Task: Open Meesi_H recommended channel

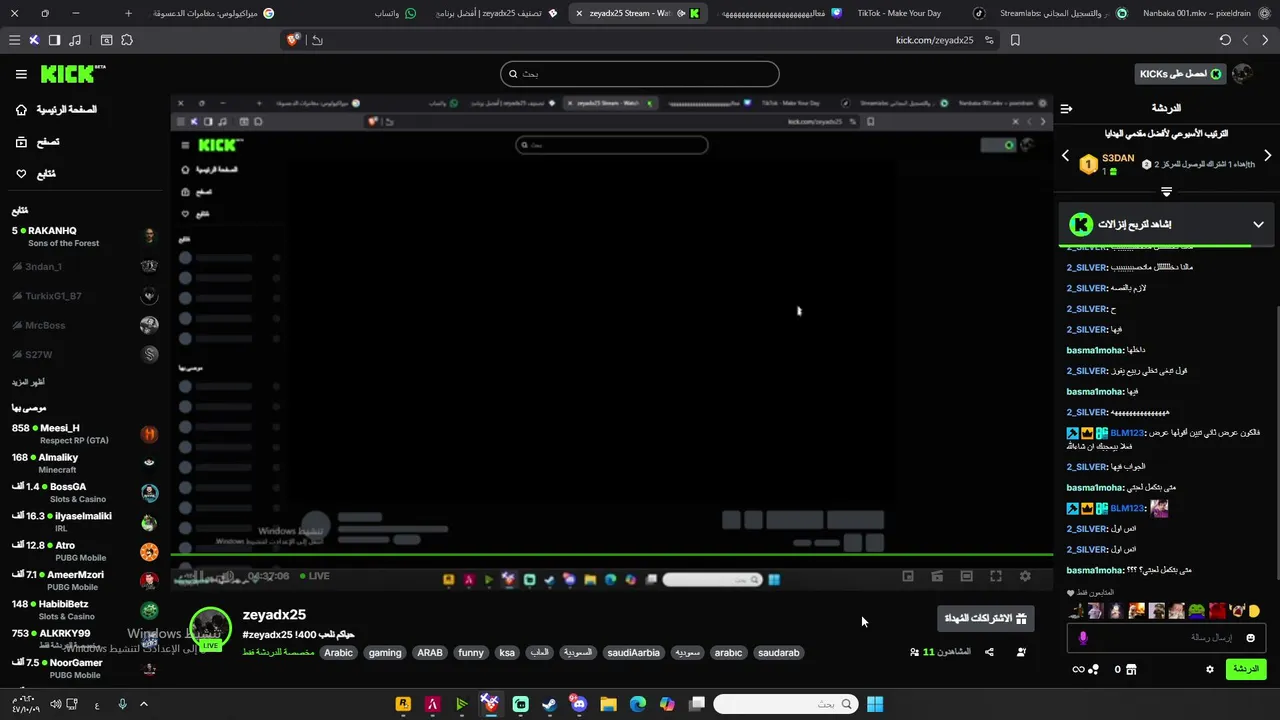Action: pyautogui.click(x=84, y=433)
